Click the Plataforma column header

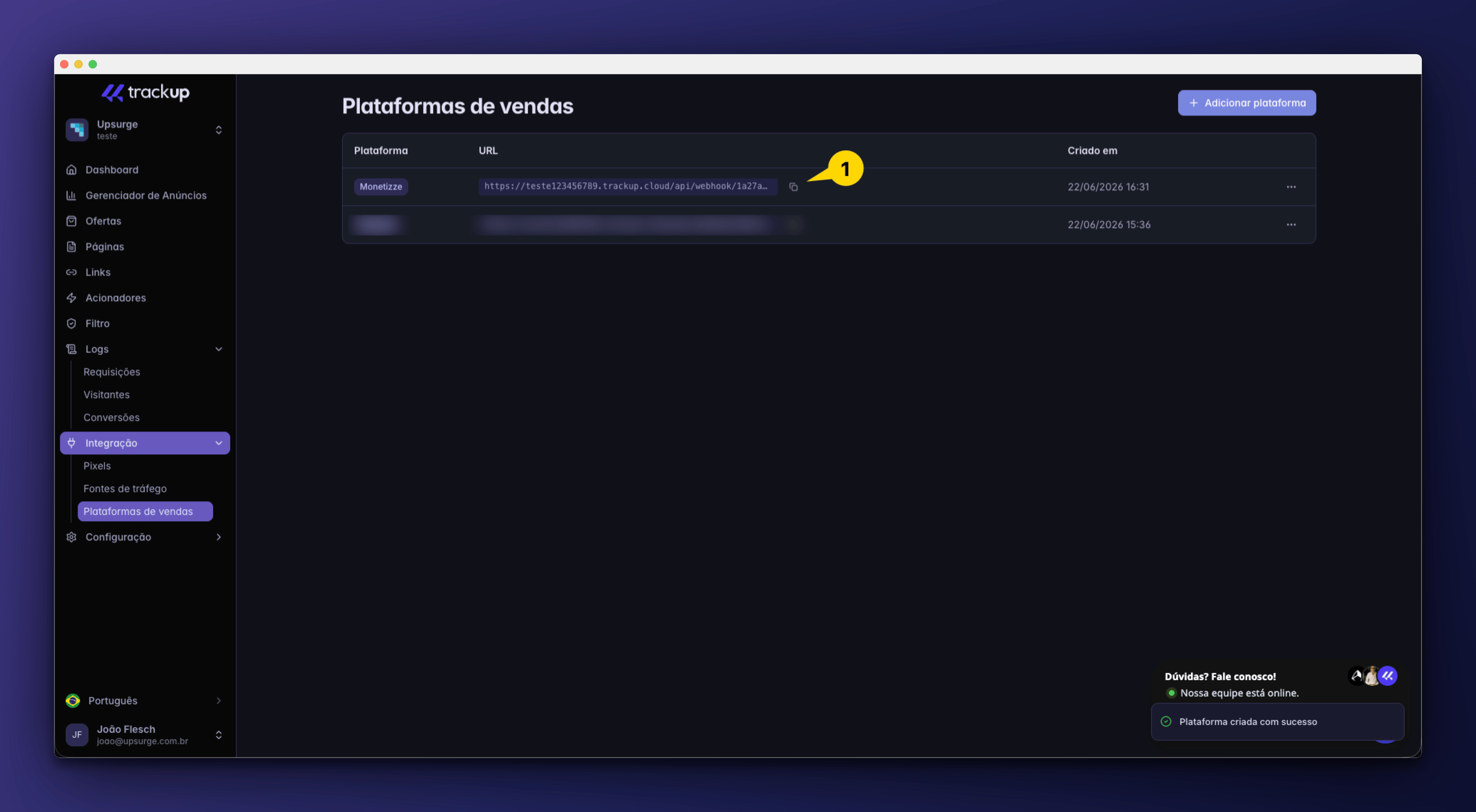[381, 151]
